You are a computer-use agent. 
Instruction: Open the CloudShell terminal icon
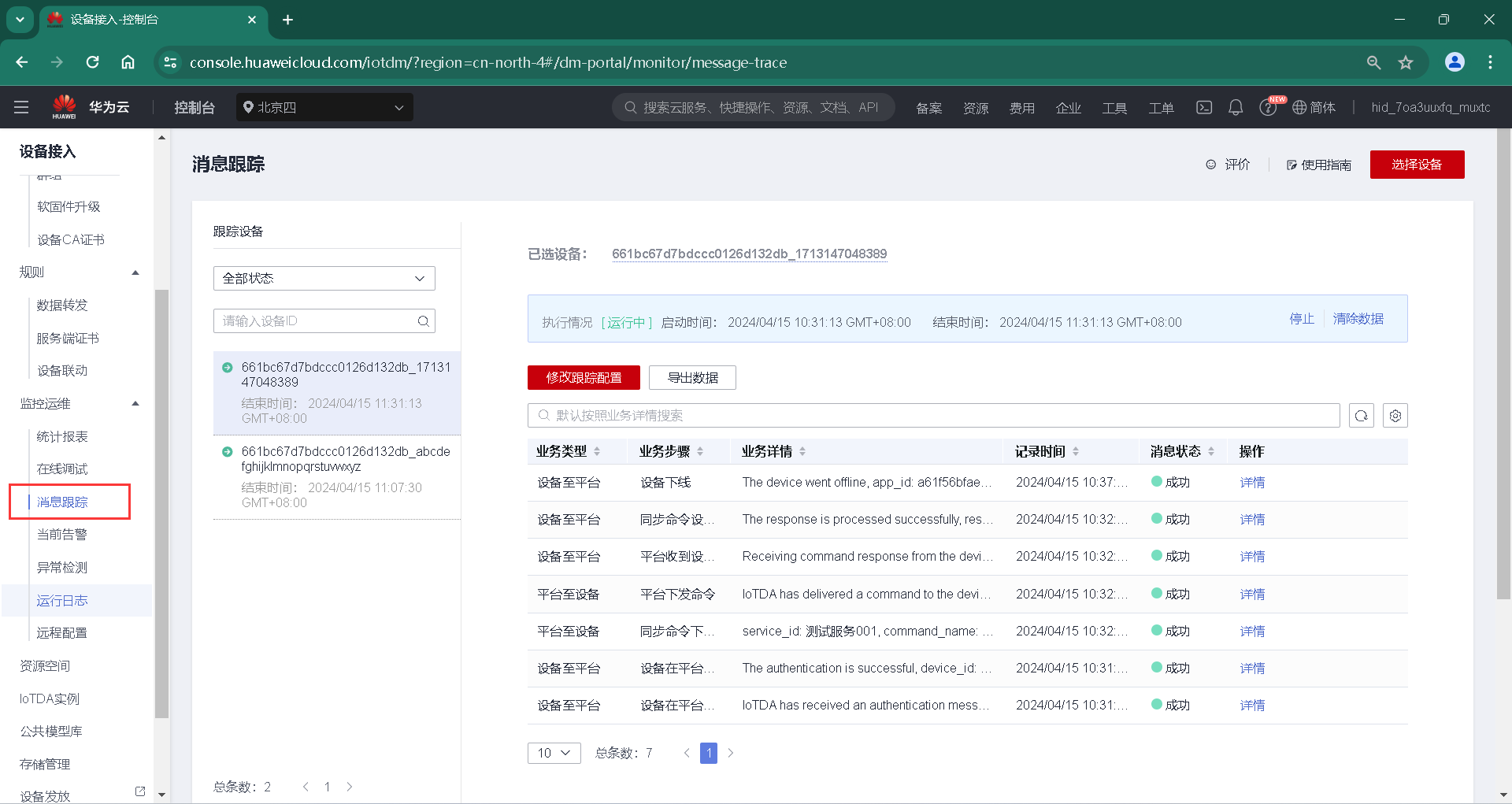(x=1204, y=107)
